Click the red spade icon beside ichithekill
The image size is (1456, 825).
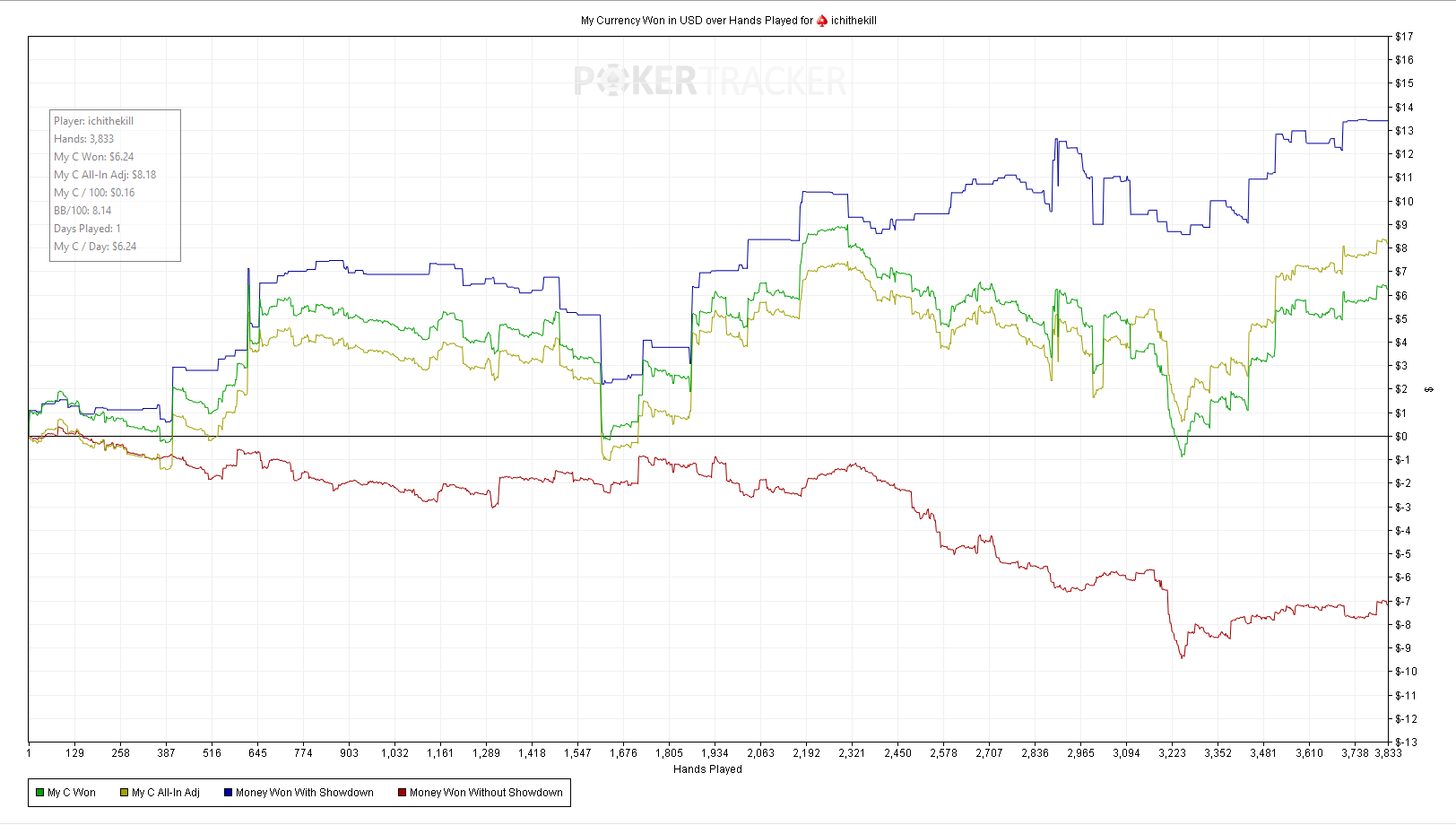tap(822, 21)
